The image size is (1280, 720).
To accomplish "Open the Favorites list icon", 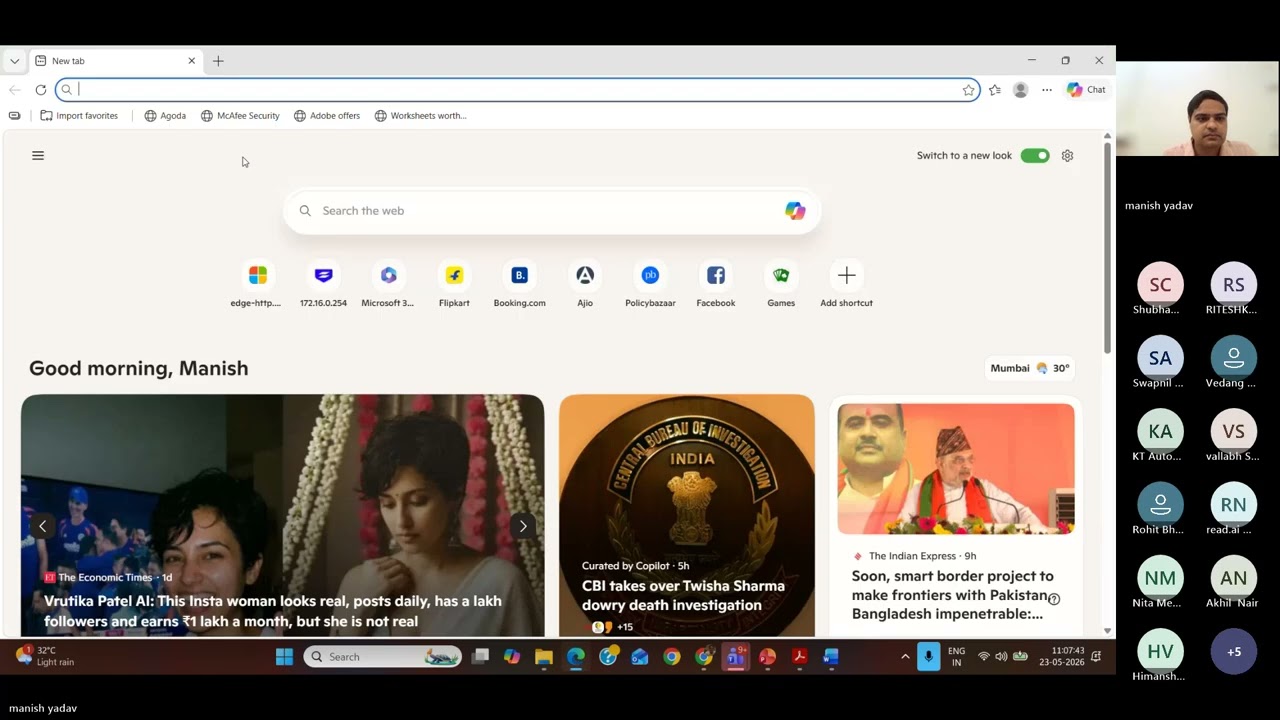I will [x=995, y=90].
